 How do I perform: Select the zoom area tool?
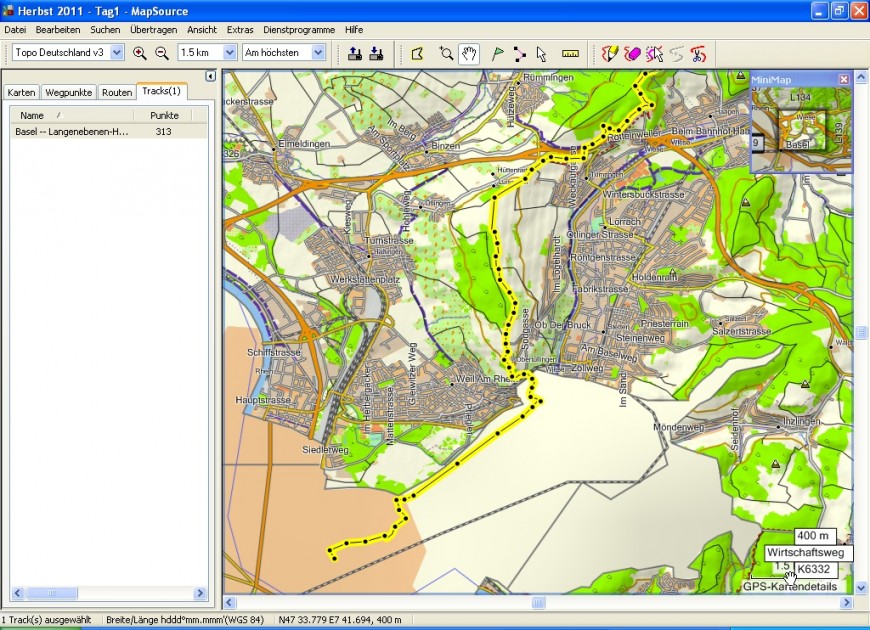[446, 53]
